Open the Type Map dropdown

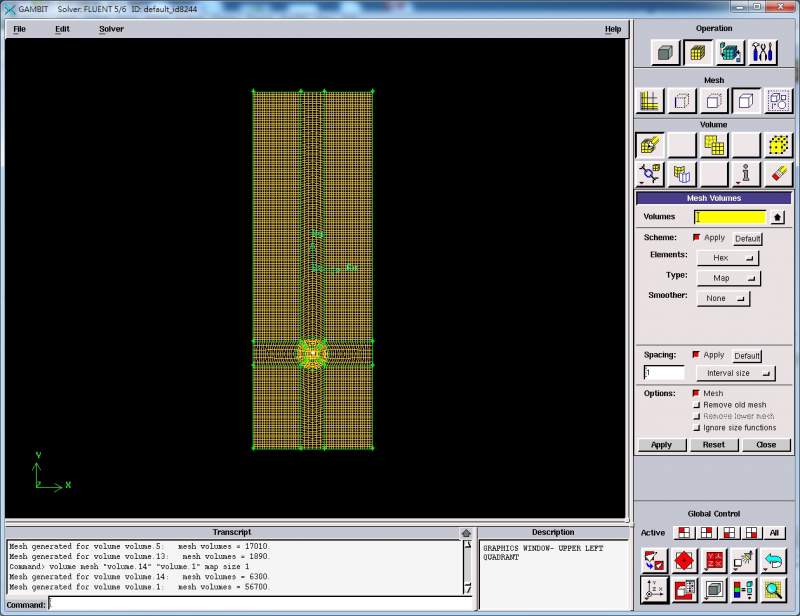[728, 278]
